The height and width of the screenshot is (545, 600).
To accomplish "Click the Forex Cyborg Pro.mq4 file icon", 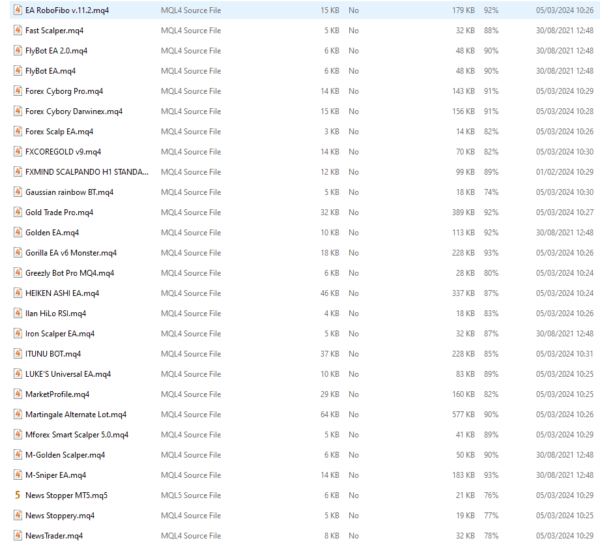I will click(18, 91).
